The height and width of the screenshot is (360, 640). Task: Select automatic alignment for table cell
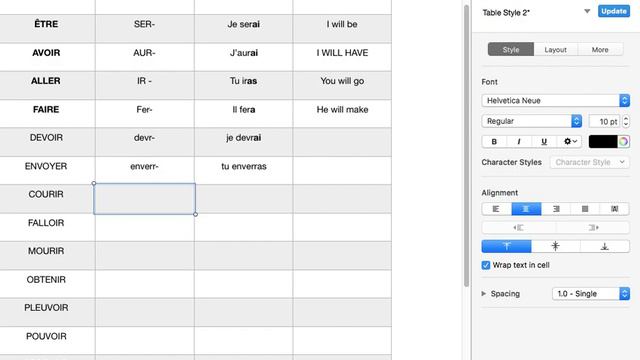(615, 209)
